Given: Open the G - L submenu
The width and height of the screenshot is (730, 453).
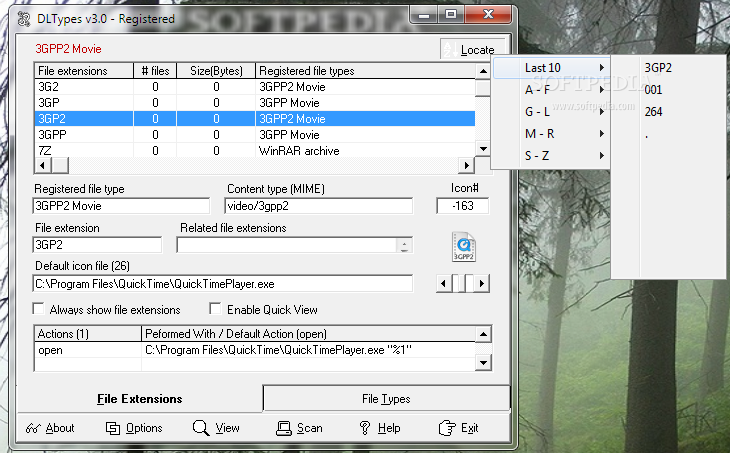Looking at the screenshot, I should pos(551,111).
